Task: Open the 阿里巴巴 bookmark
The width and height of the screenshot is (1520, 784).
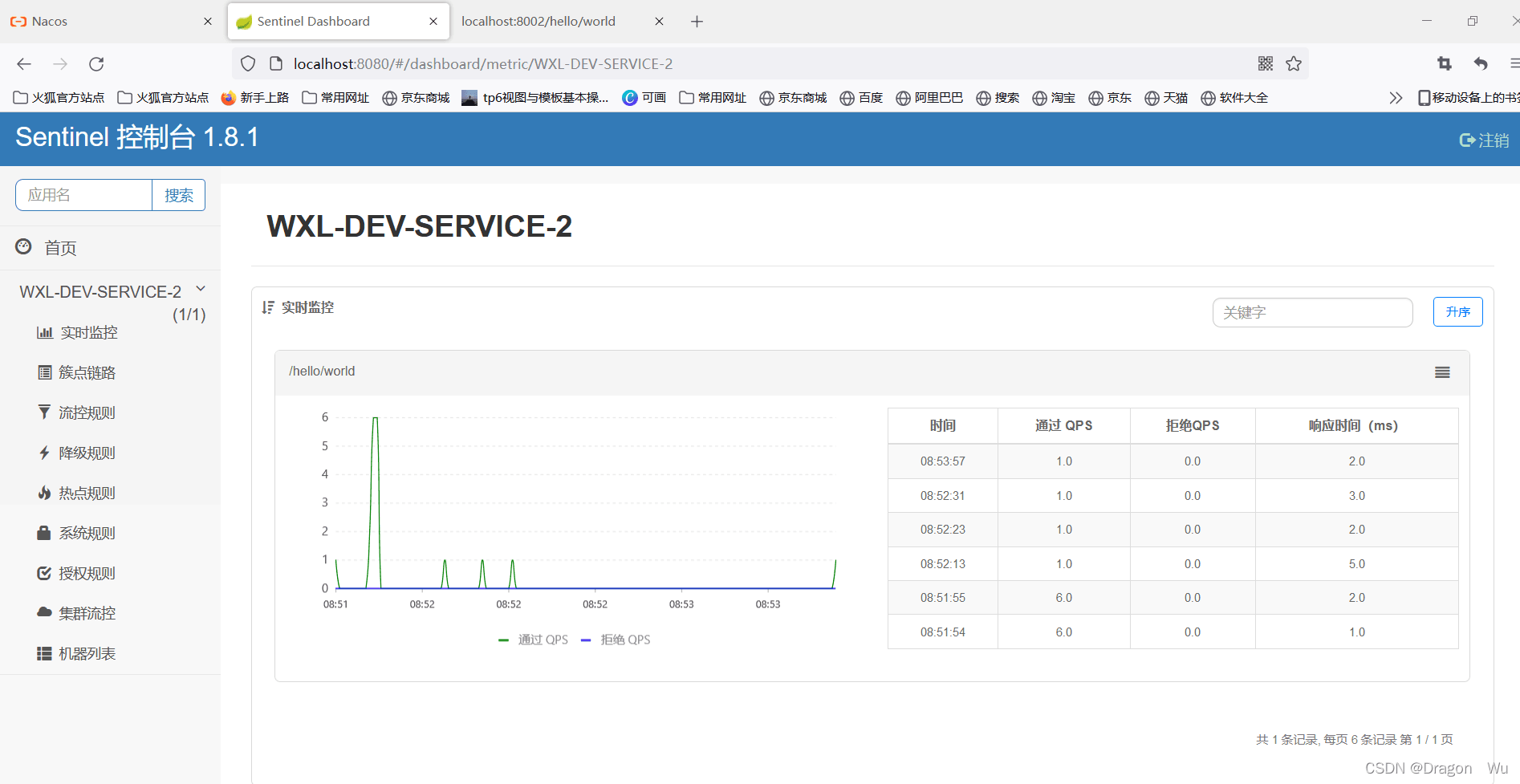Action: [x=929, y=98]
